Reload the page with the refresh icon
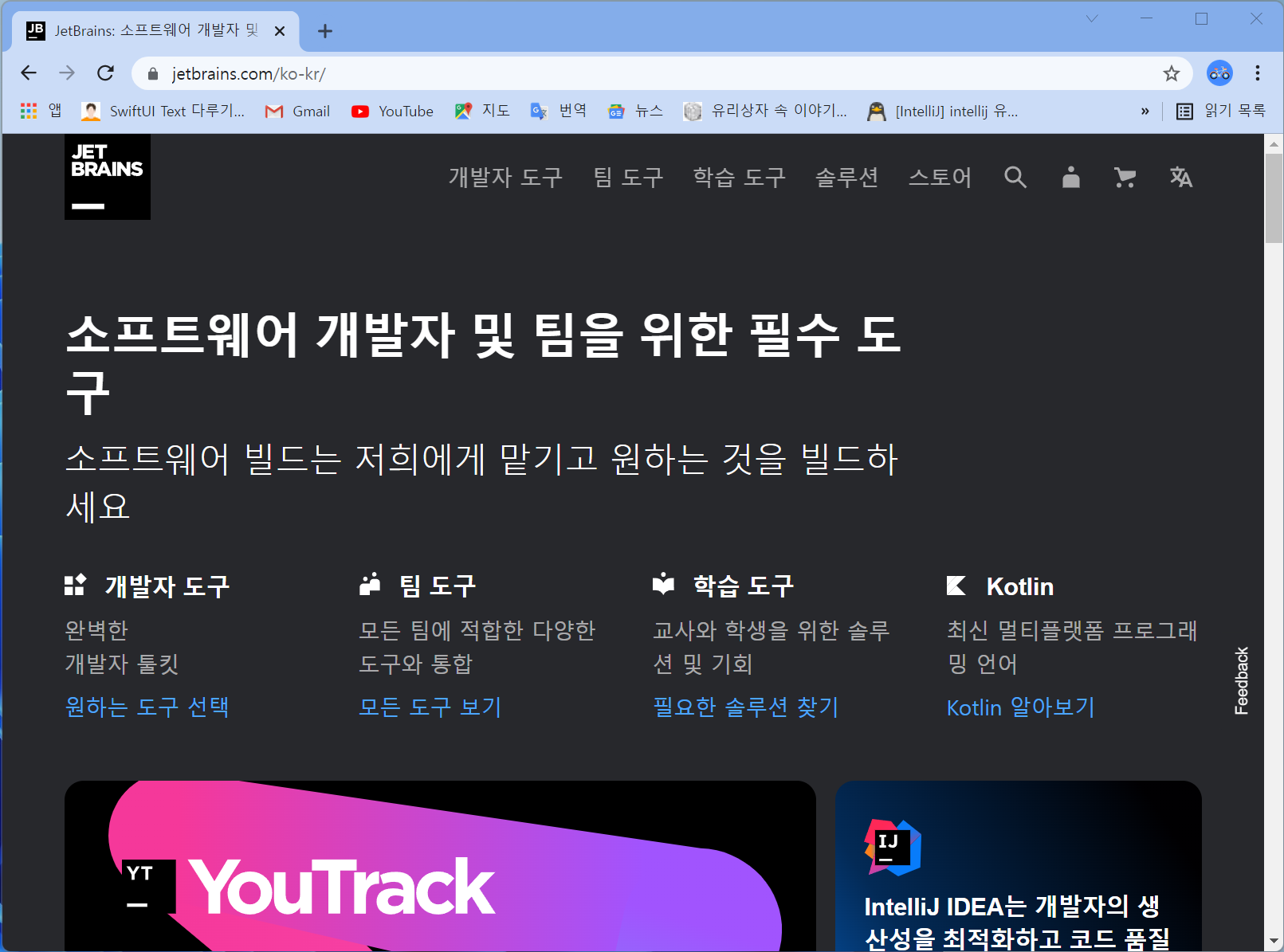 pos(105,73)
